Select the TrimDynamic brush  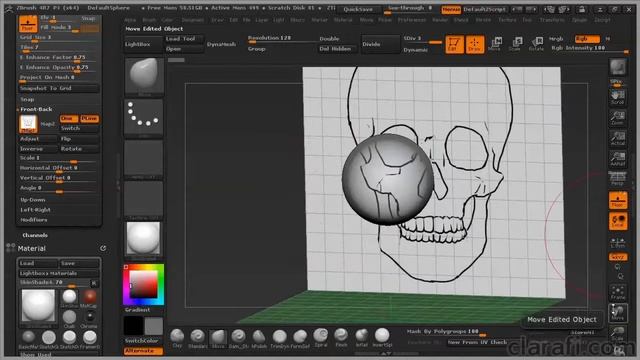(280, 338)
